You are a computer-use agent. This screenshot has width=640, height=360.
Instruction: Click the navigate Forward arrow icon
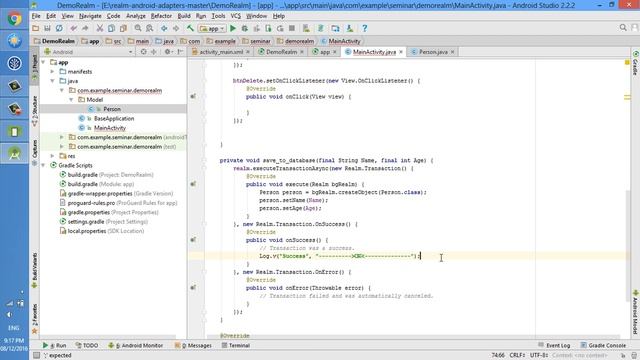[x=176, y=29]
